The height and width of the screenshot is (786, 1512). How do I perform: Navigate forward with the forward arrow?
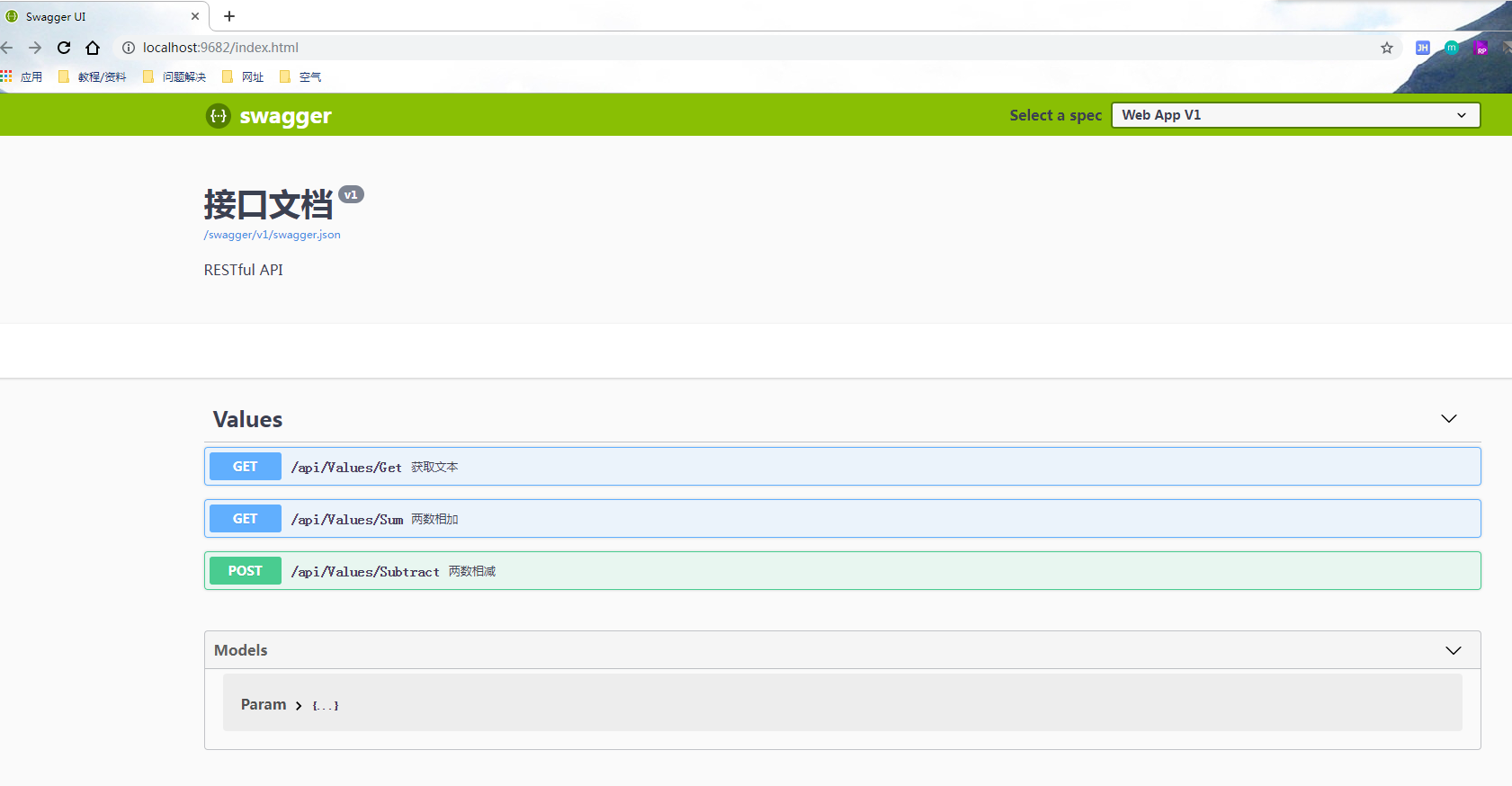[x=35, y=48]
